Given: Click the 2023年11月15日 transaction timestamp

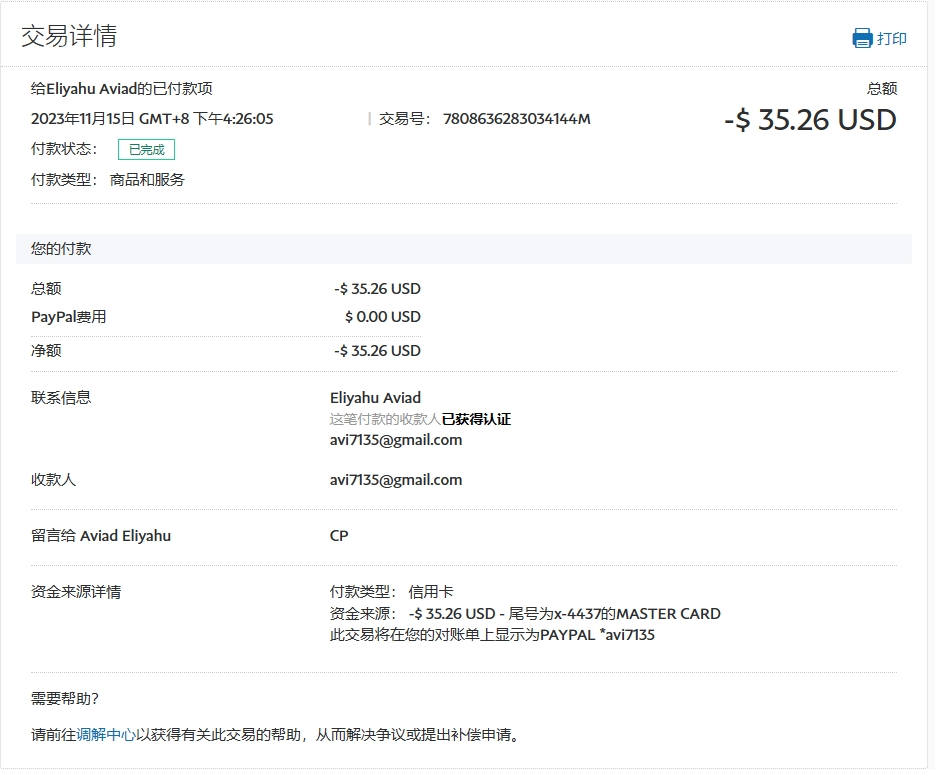Looking at the screenshot, I should point(152,119).
